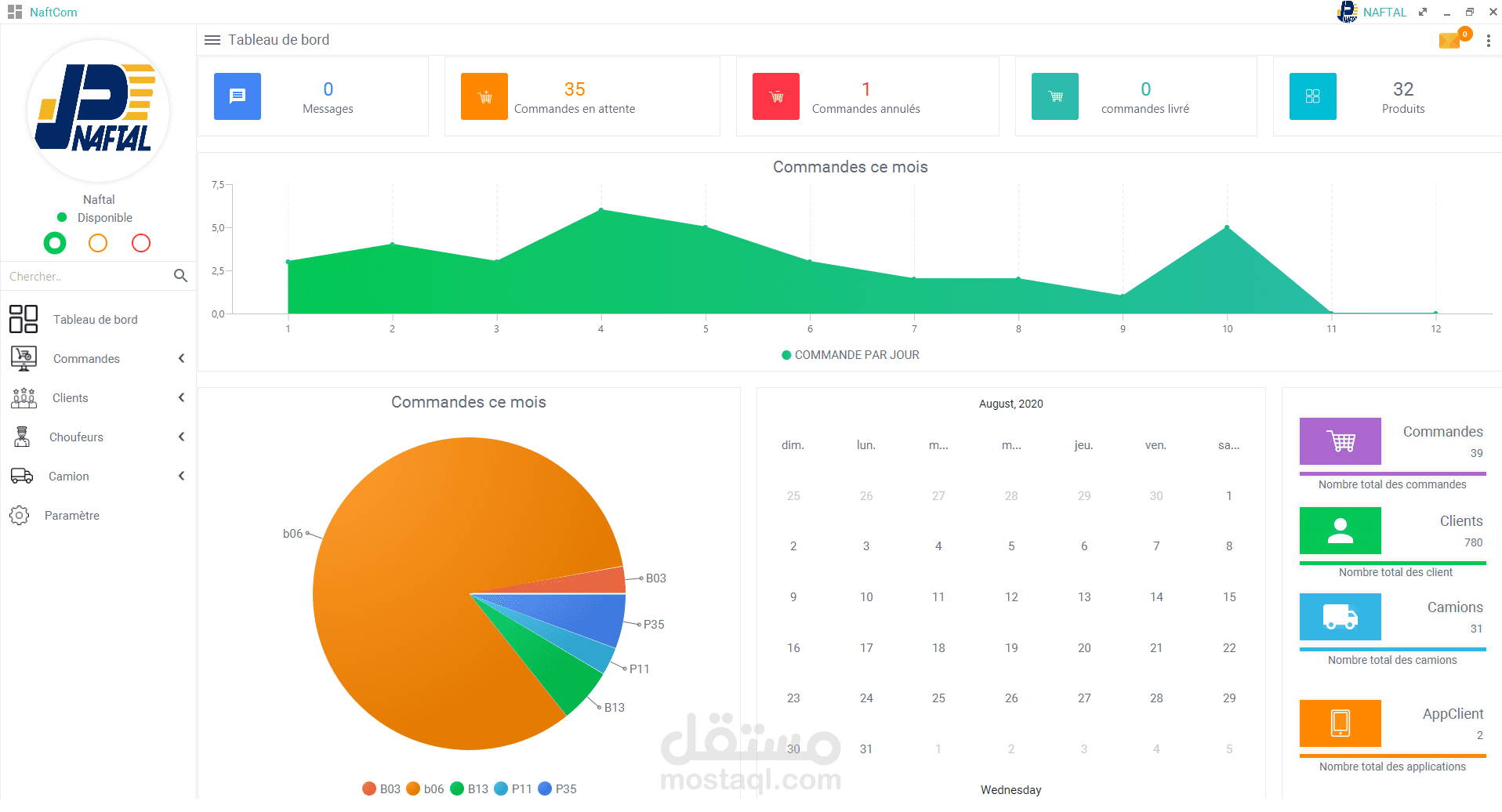Click the cyan Produits grid icon

coord(1313,96)
